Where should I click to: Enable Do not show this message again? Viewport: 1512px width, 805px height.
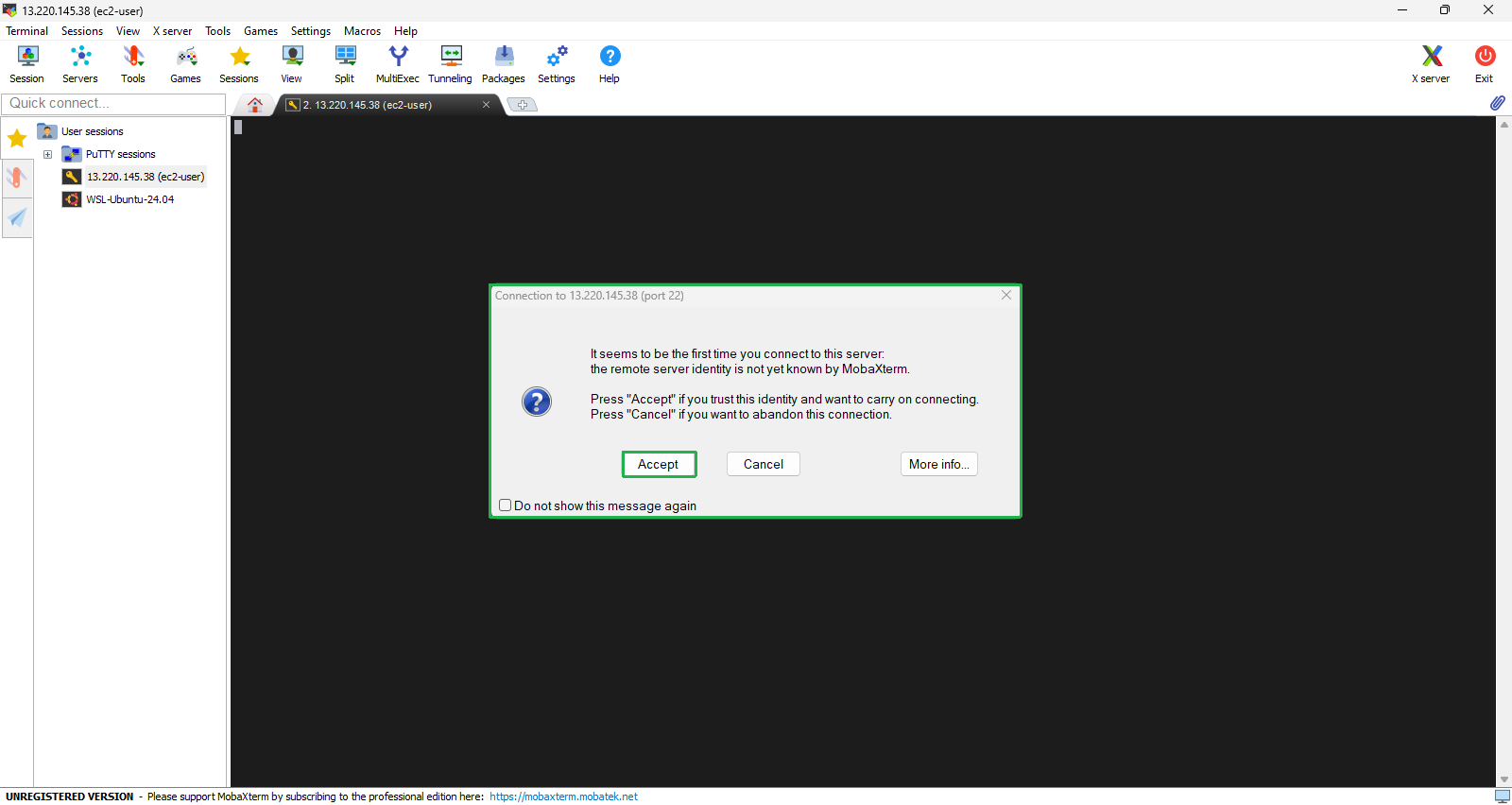click(x=506, y=505)
